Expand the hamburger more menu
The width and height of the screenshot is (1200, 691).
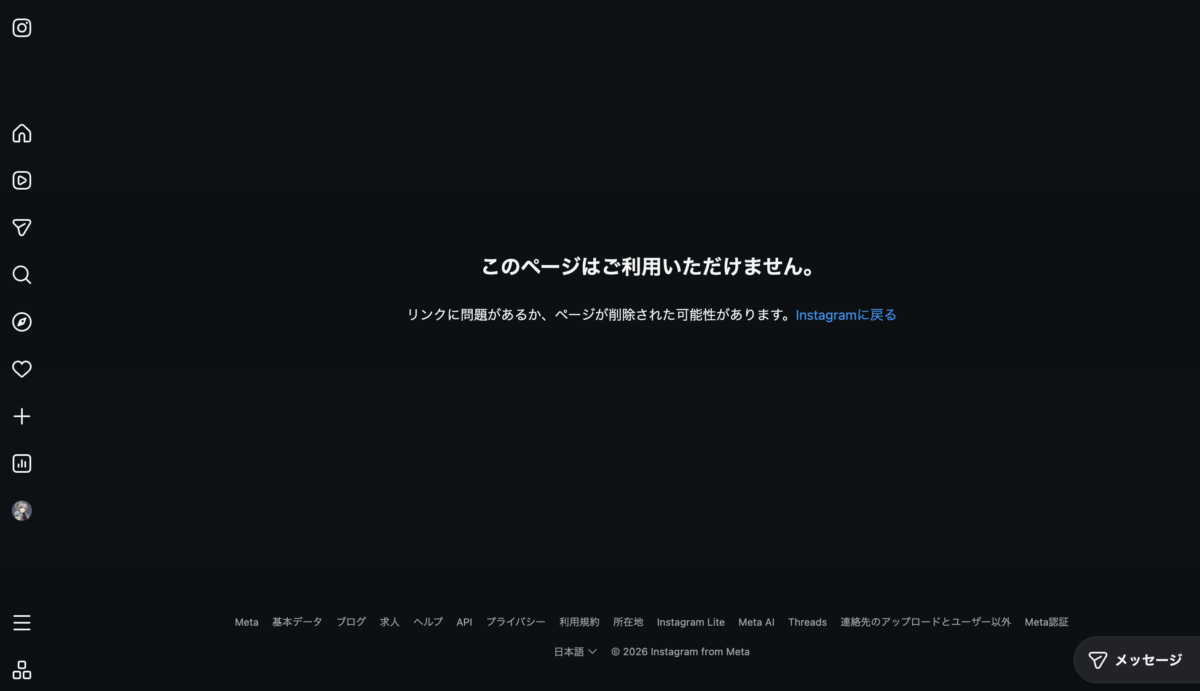pos(22,623)
